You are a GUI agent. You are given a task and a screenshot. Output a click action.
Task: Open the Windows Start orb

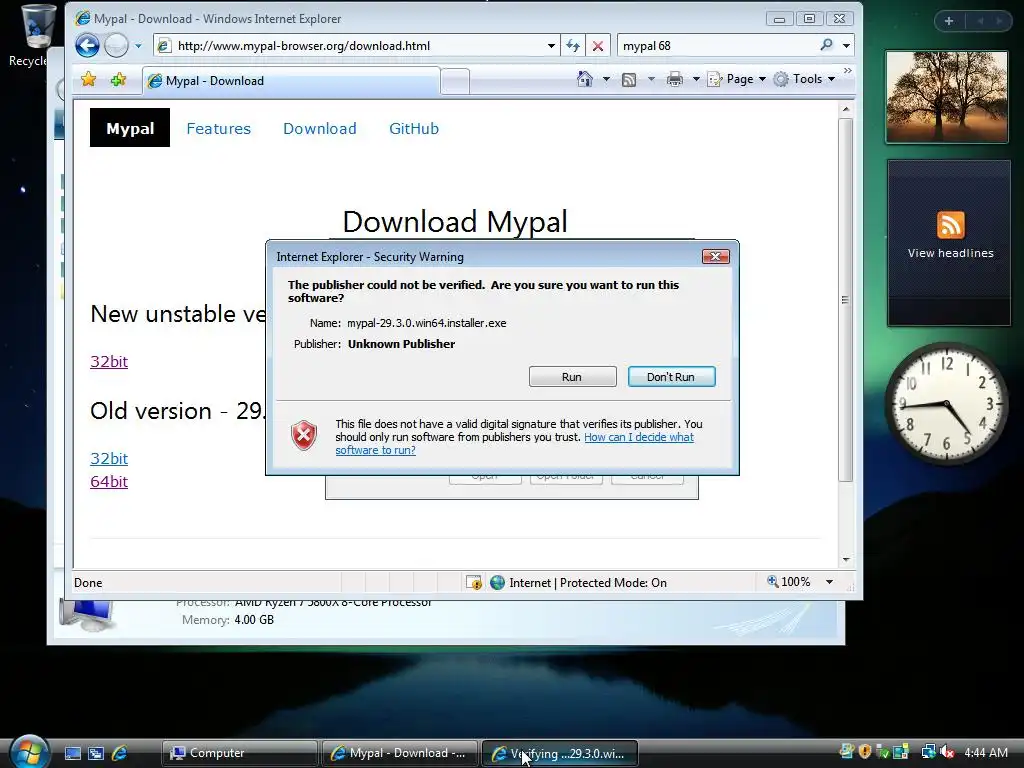coord(29,752)
